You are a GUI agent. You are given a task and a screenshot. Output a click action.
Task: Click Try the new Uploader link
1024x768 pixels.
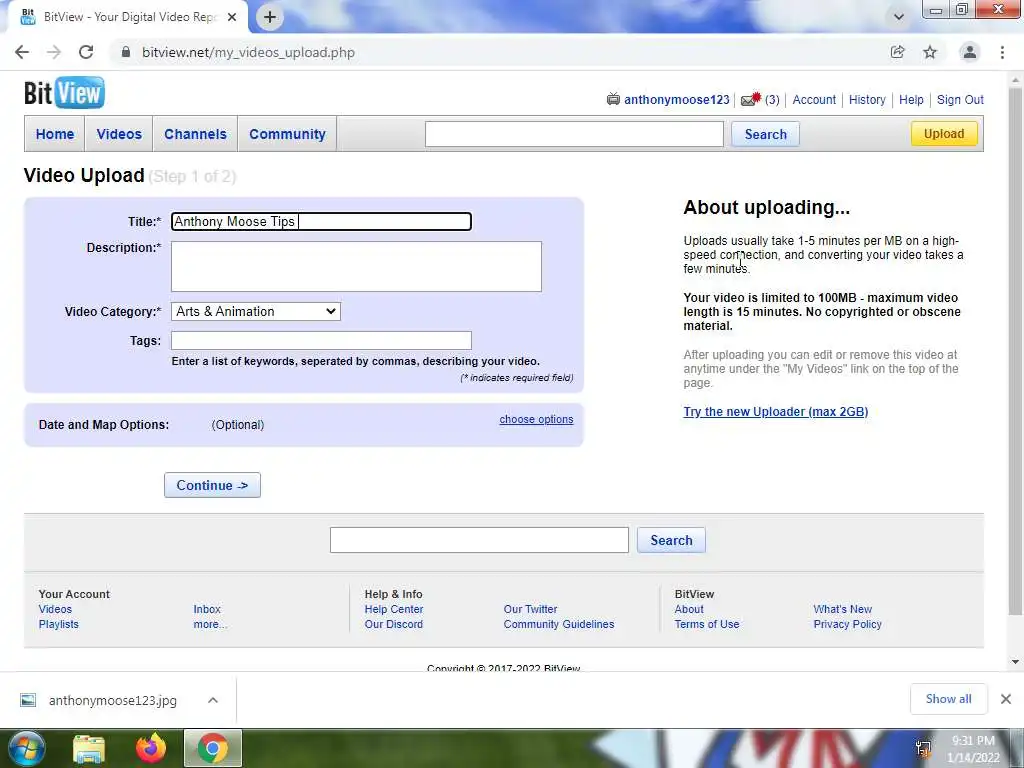pyautogui.click(x=776, y=411)
